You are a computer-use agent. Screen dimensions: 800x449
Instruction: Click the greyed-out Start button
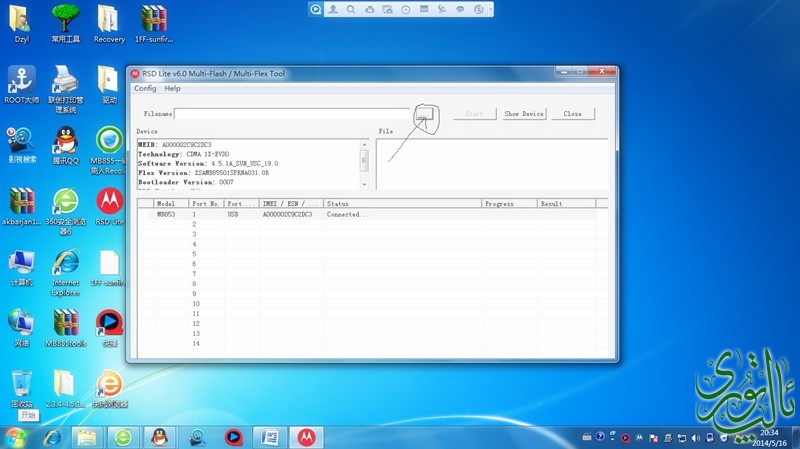pos(474,114)
